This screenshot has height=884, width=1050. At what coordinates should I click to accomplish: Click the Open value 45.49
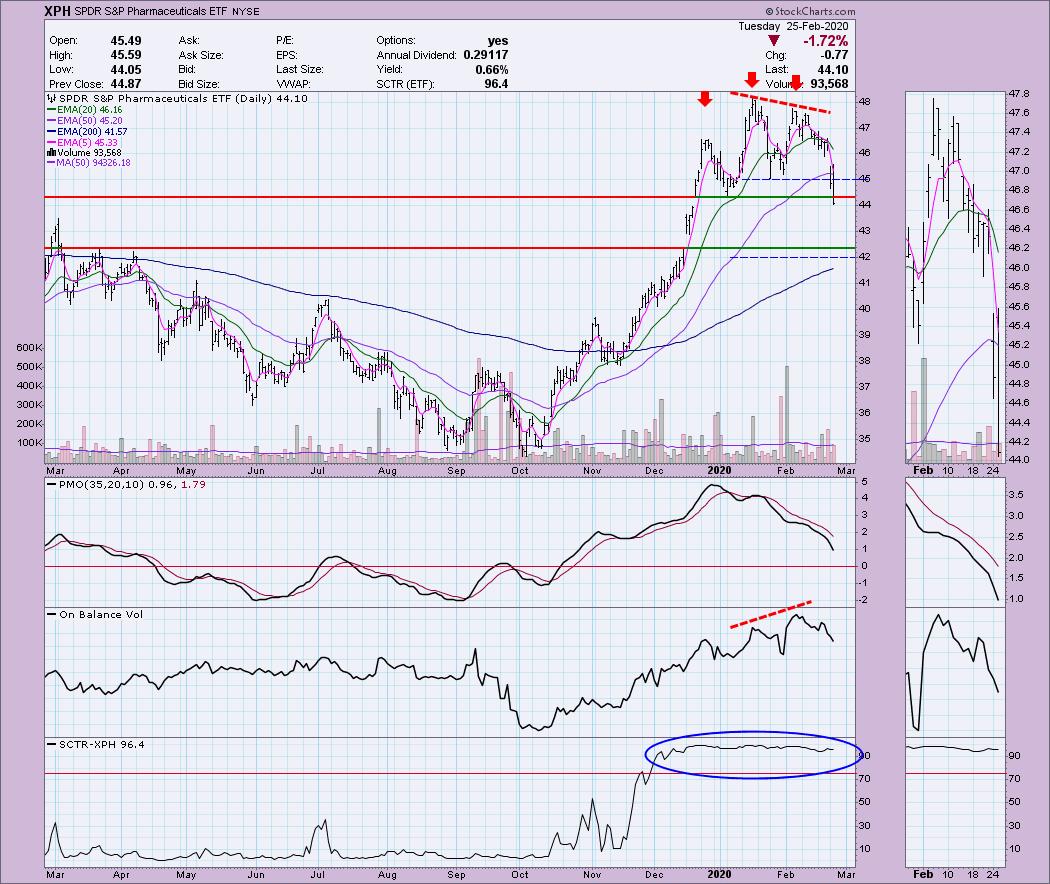(126, 41)
